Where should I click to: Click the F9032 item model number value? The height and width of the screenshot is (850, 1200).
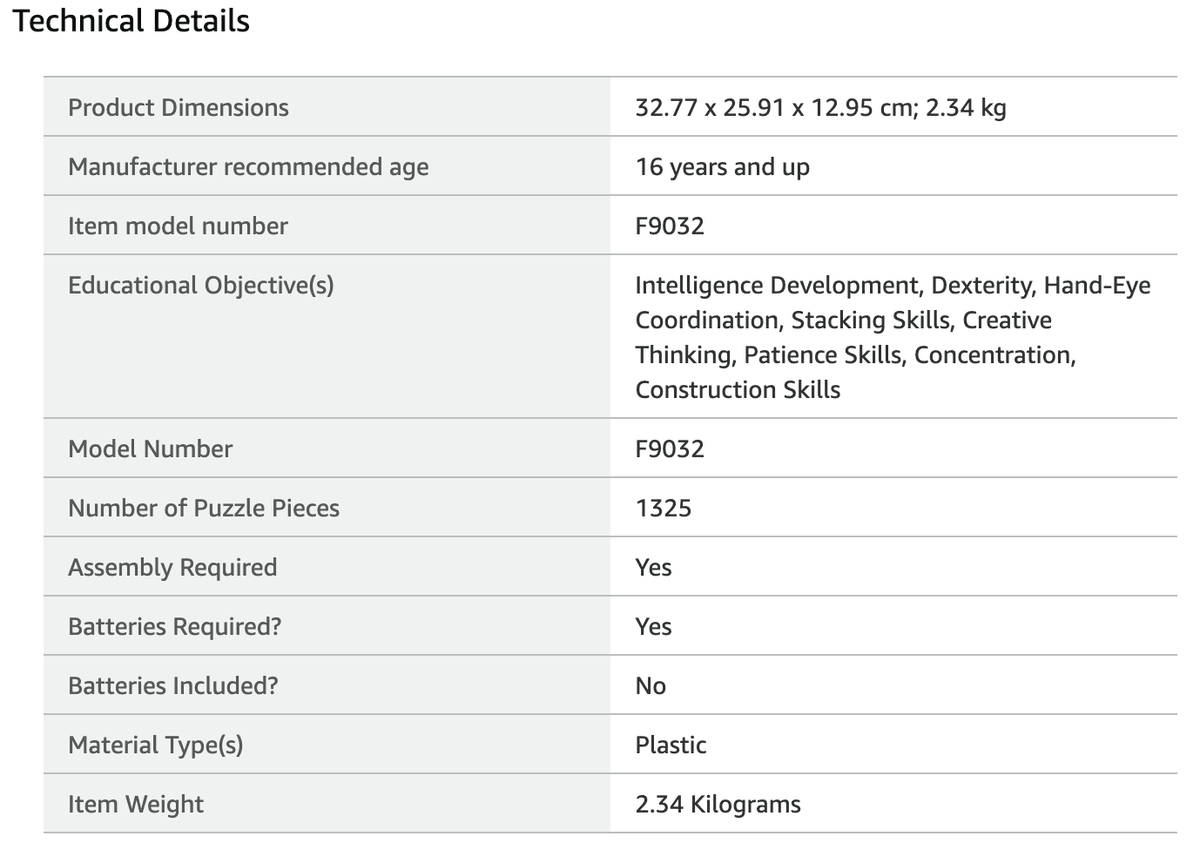pos(669,226)
